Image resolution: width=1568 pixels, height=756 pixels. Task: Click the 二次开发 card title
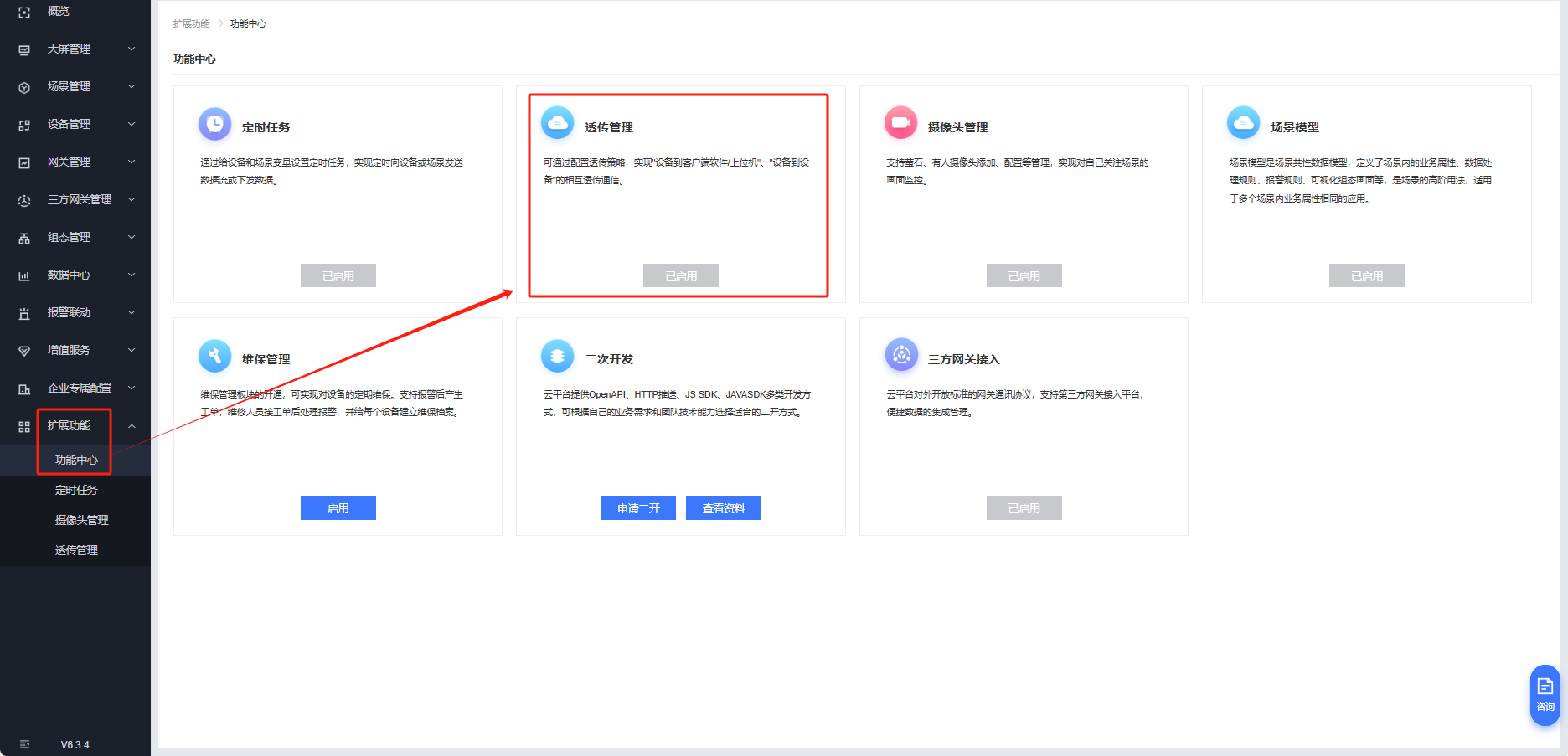click(609, 359)
